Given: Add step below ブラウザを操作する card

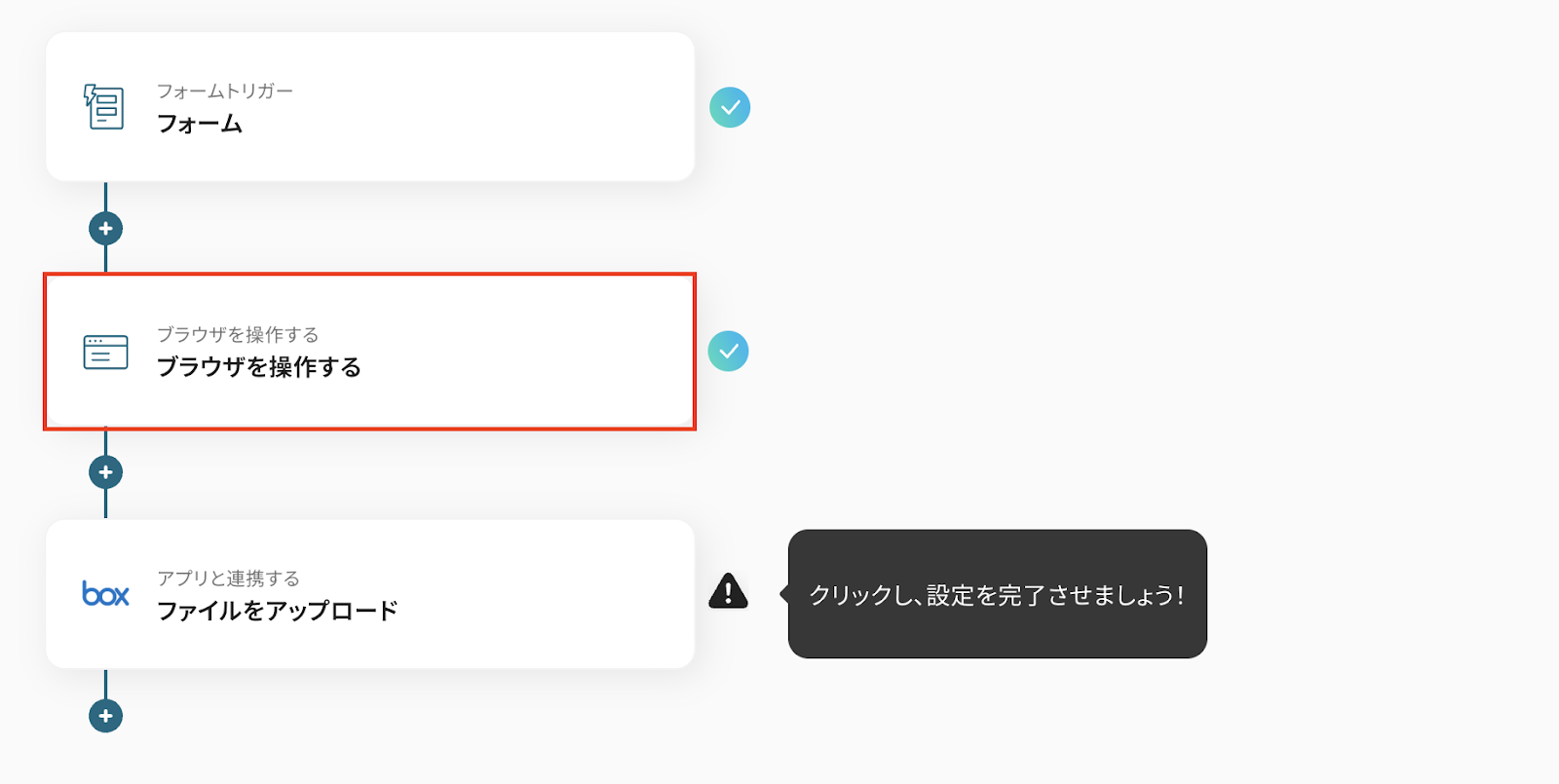Looking at the screenshot, I should 105,472.
